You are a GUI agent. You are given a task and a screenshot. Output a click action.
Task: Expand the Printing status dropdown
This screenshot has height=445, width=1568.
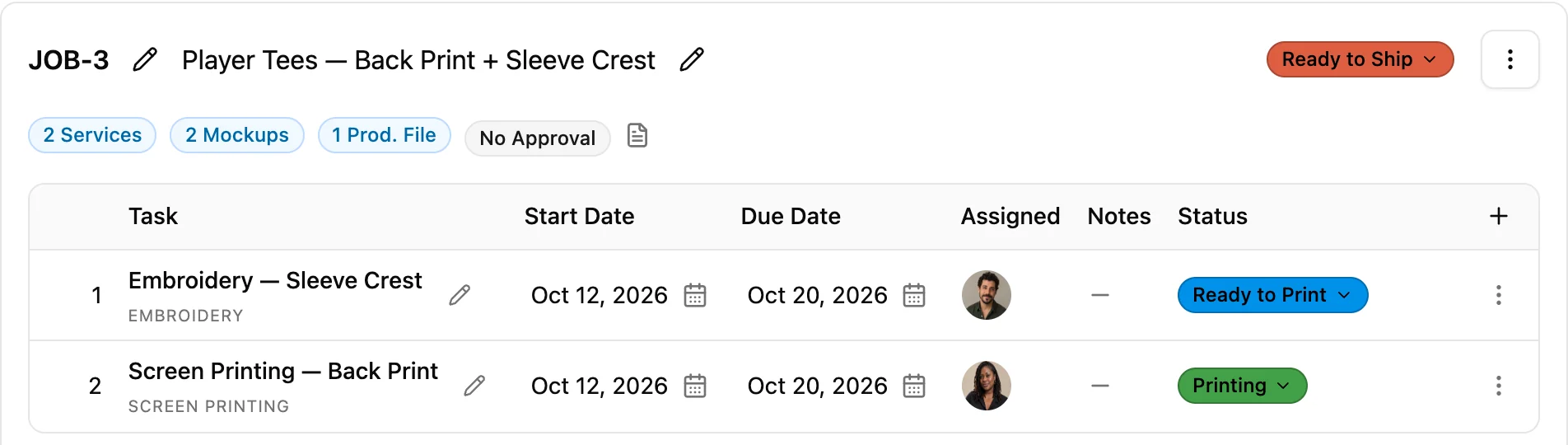point(1242,386)
